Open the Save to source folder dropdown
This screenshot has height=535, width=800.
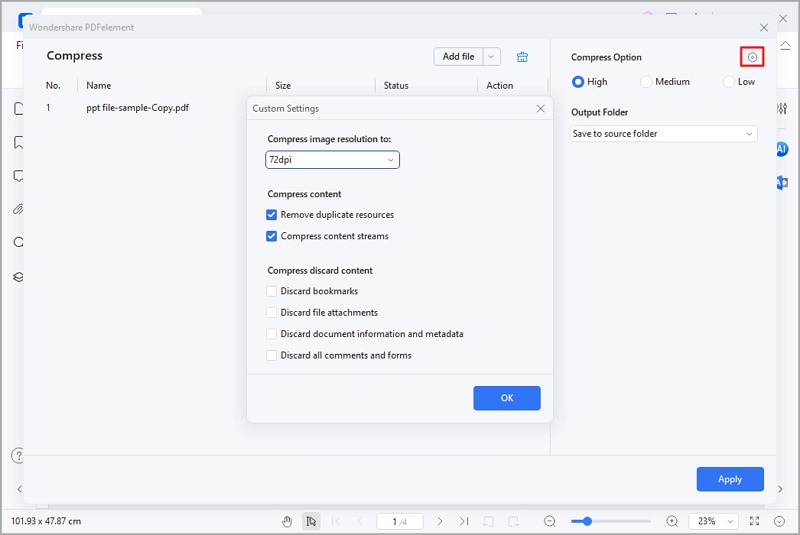tap(663, 134)
